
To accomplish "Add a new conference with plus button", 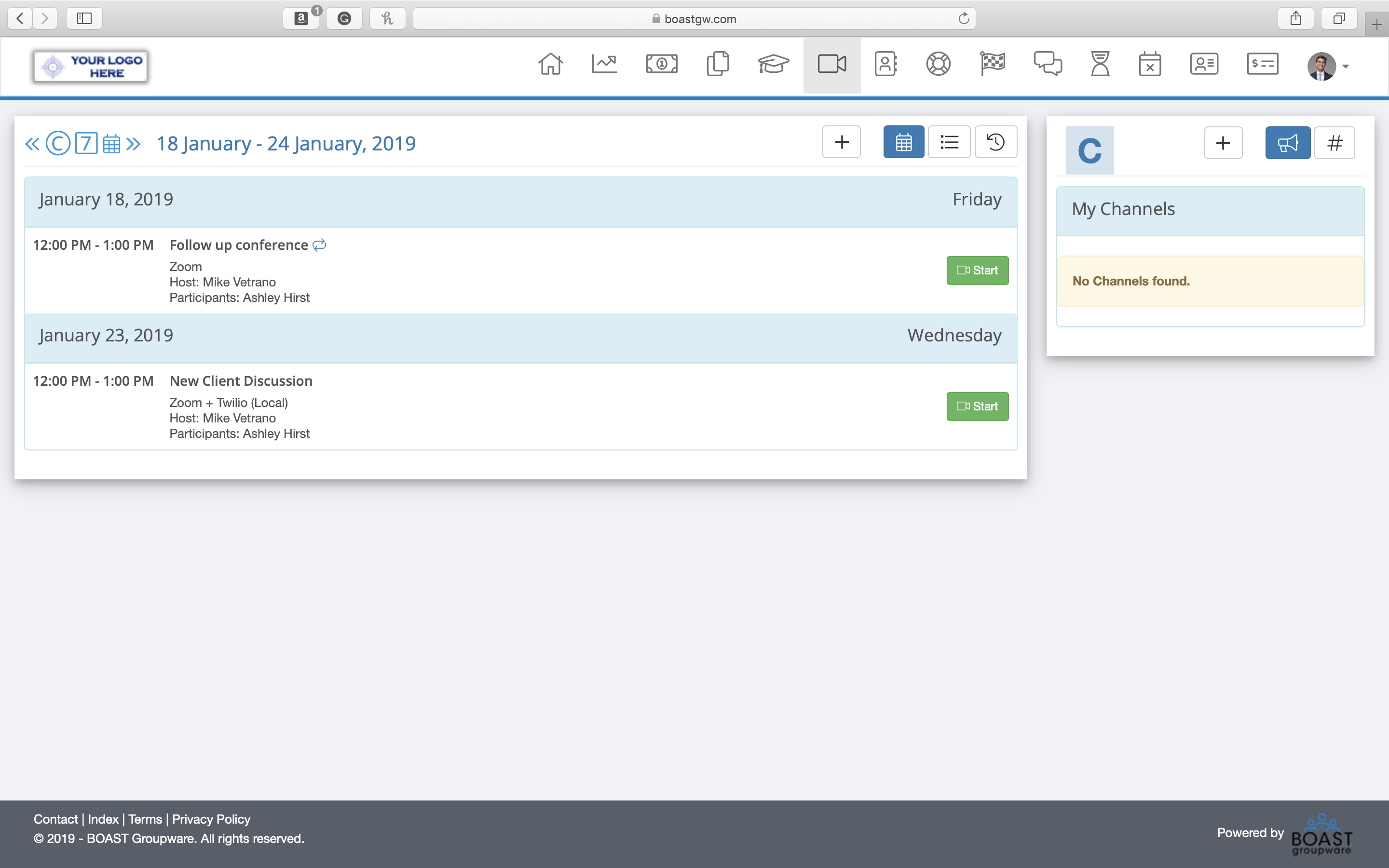I will 841,142.
